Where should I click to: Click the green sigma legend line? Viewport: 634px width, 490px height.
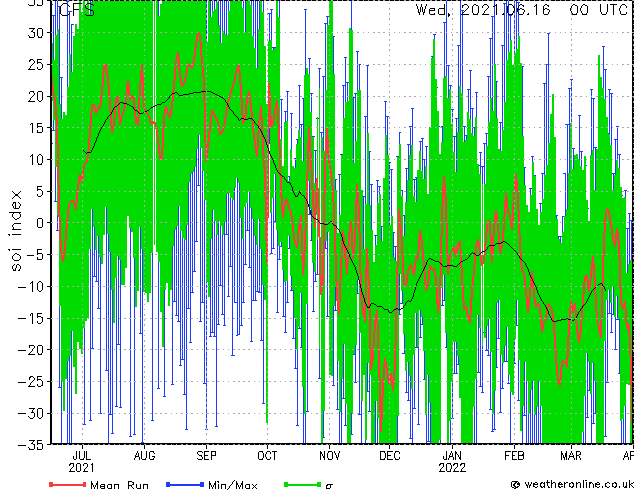pyautogui.click(x=302, y=484)
